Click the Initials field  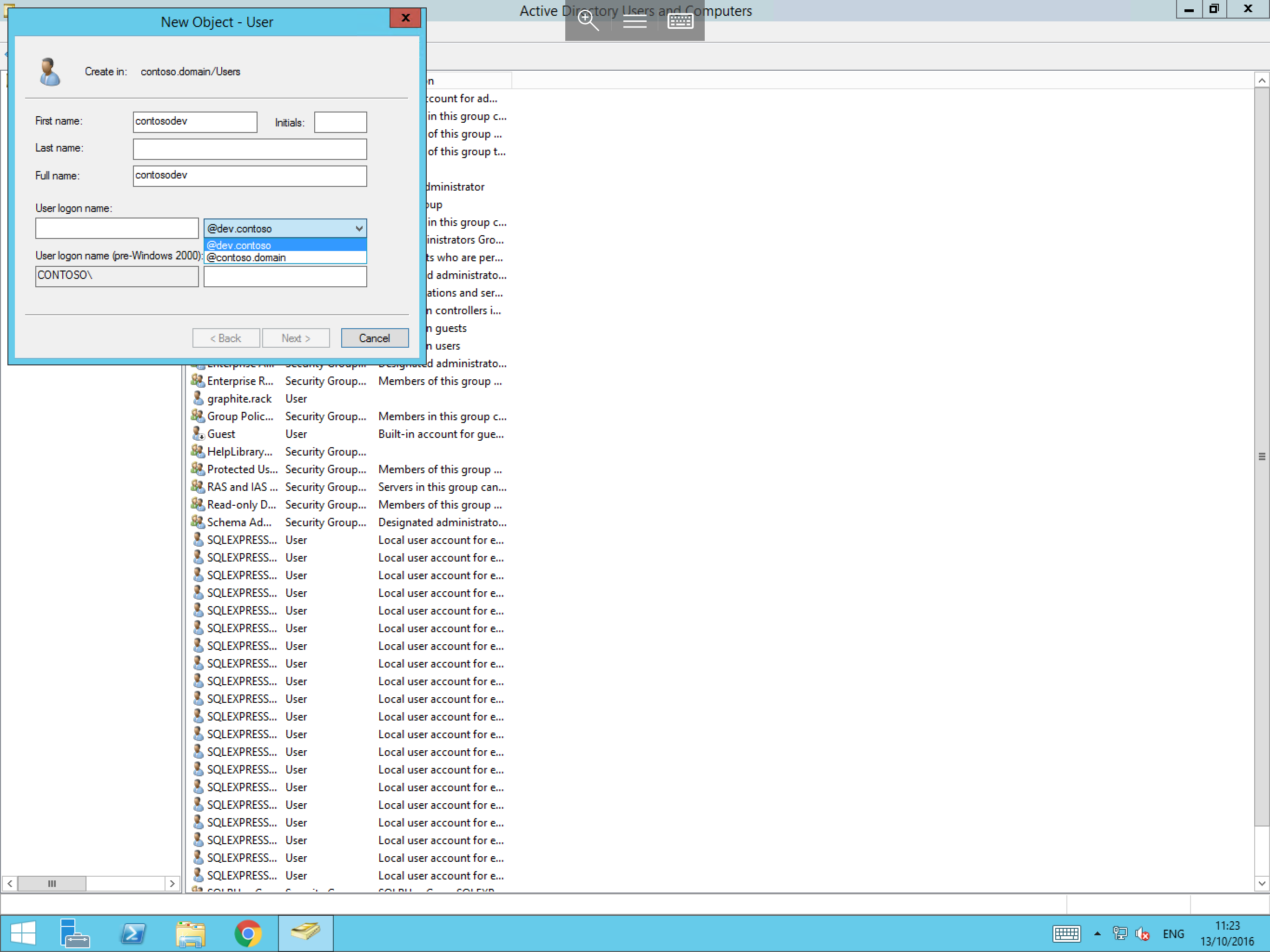tap(340, 122)
